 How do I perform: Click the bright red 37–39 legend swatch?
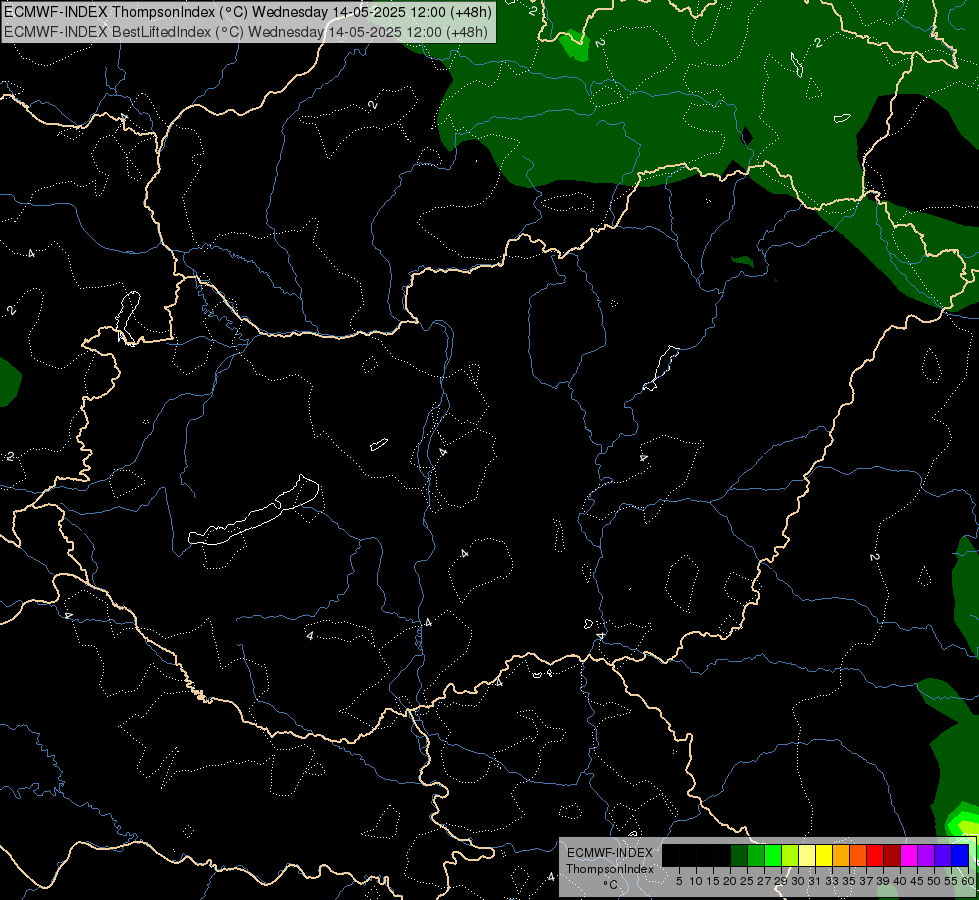[875, 855]
